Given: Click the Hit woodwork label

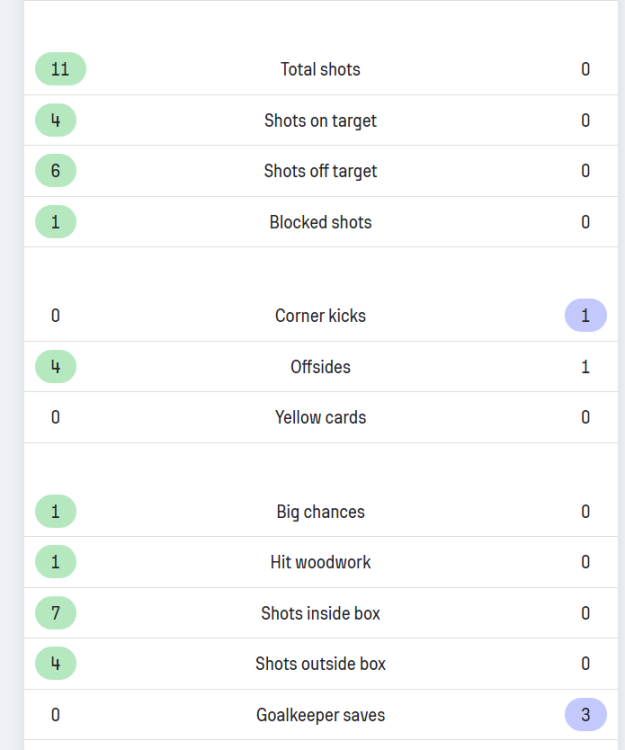Looking at the screenshot, I should (320, 562).
